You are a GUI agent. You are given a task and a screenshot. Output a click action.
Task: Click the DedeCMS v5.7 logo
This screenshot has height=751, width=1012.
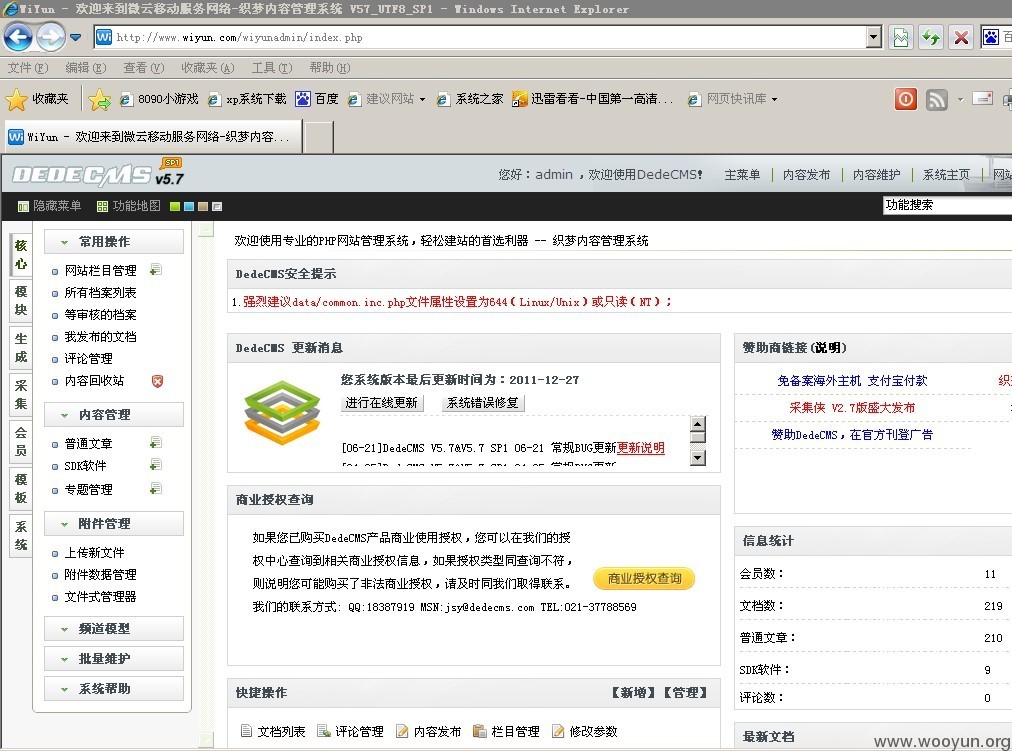click(98, 173)
